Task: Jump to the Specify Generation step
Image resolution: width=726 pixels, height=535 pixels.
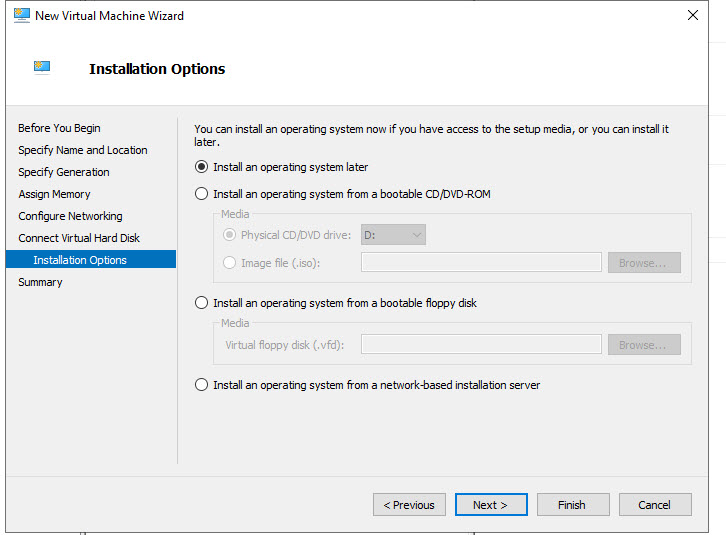Action: pos(64,172)
